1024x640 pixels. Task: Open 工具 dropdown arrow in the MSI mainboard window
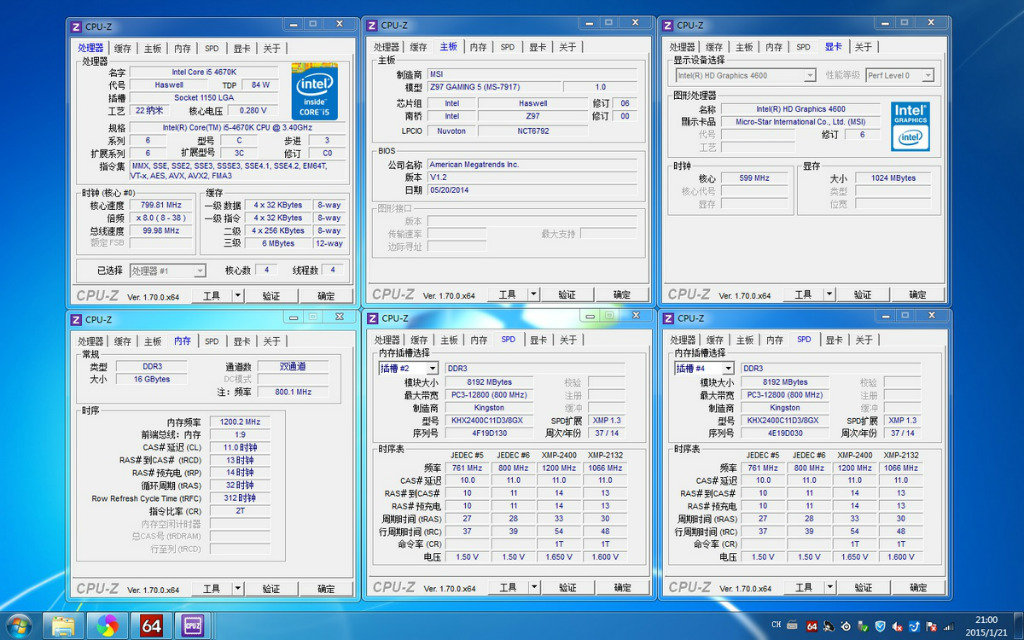click(x=534, y=295)
